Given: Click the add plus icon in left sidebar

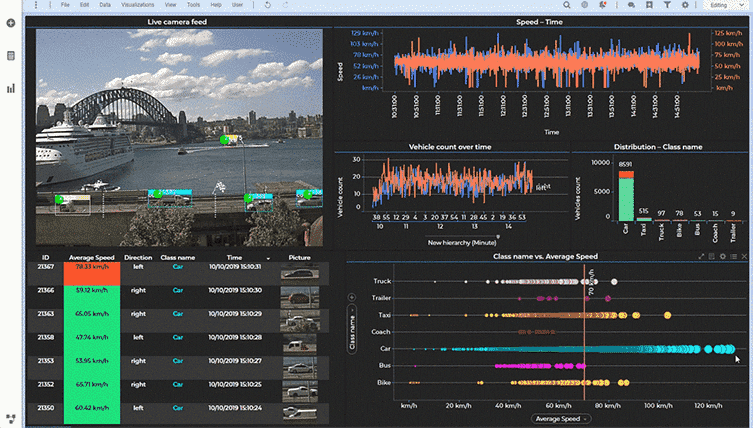Looking at the screenshot, I should click(x=11, y=23).
